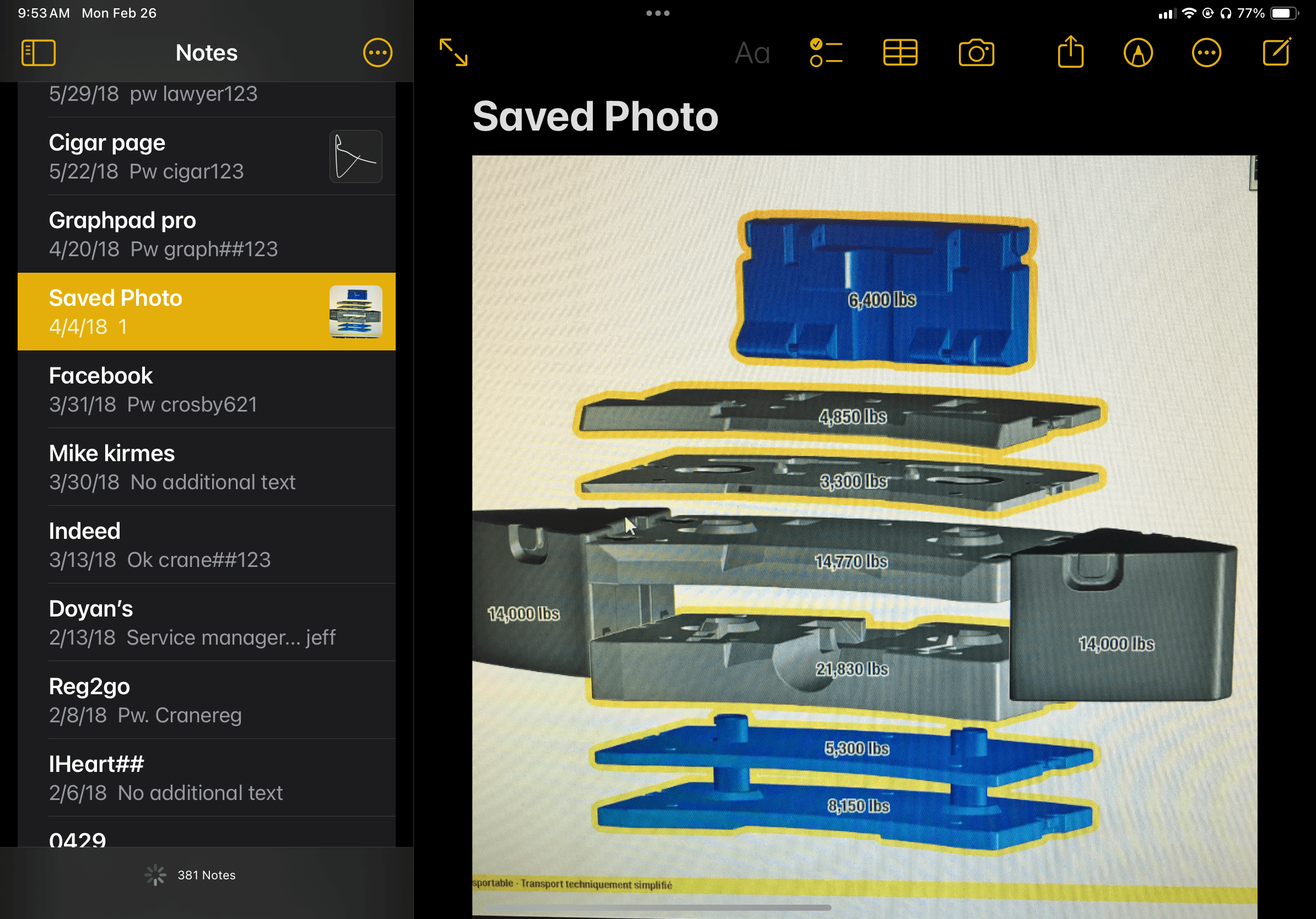1316x919 pixels.
Task: Open the Facebook note
Action: pos(206,390)
